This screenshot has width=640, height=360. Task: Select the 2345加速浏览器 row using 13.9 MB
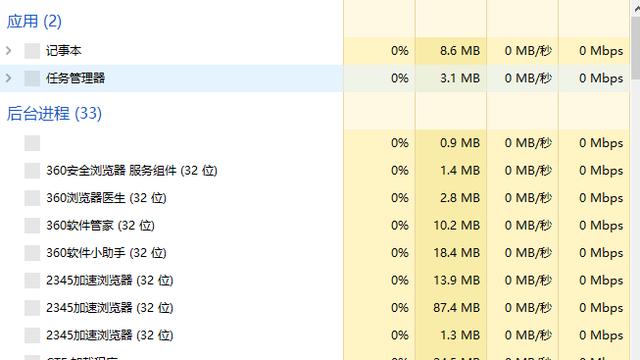pyautogui.click(x=109, y=280)
